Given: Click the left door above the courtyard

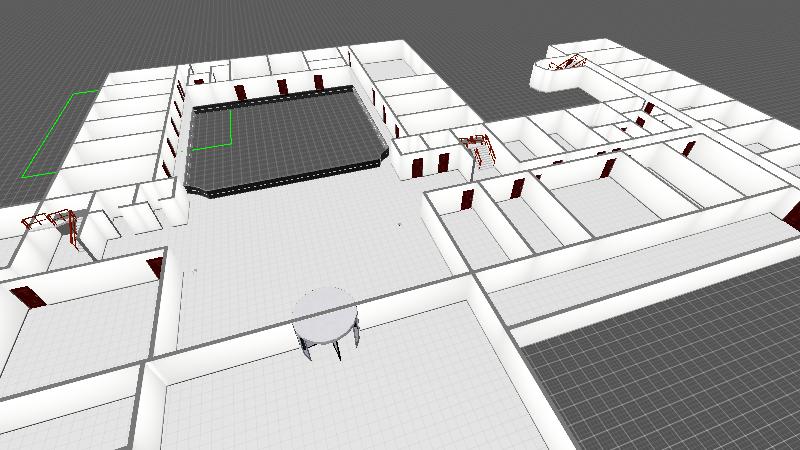Looking at the screenshot, I should pyautogui.click(x=240, y=93).
